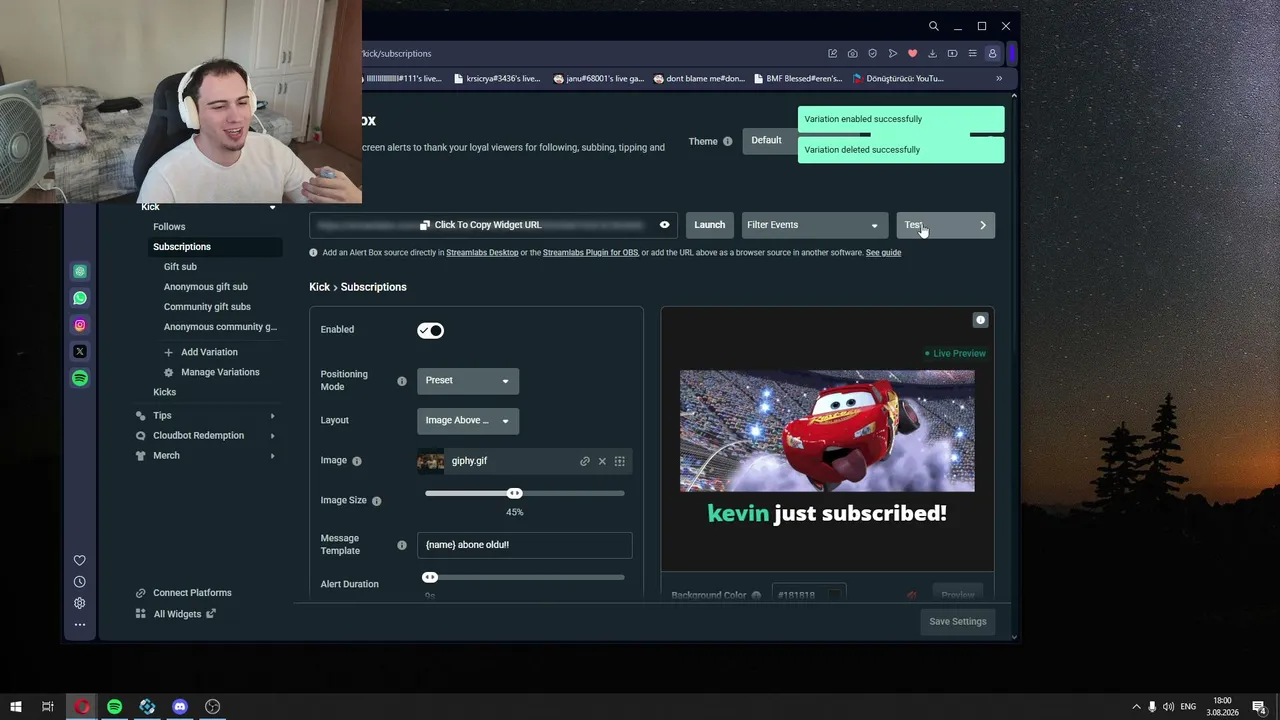The image size is (1280, 720).
Task: Open the browser profile account icon
Action: [992, 53]
